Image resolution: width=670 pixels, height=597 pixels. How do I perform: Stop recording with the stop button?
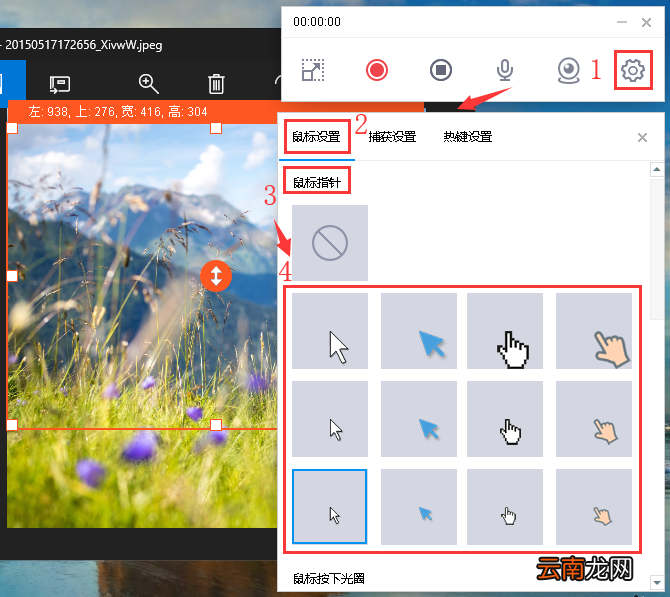[441, 70]
